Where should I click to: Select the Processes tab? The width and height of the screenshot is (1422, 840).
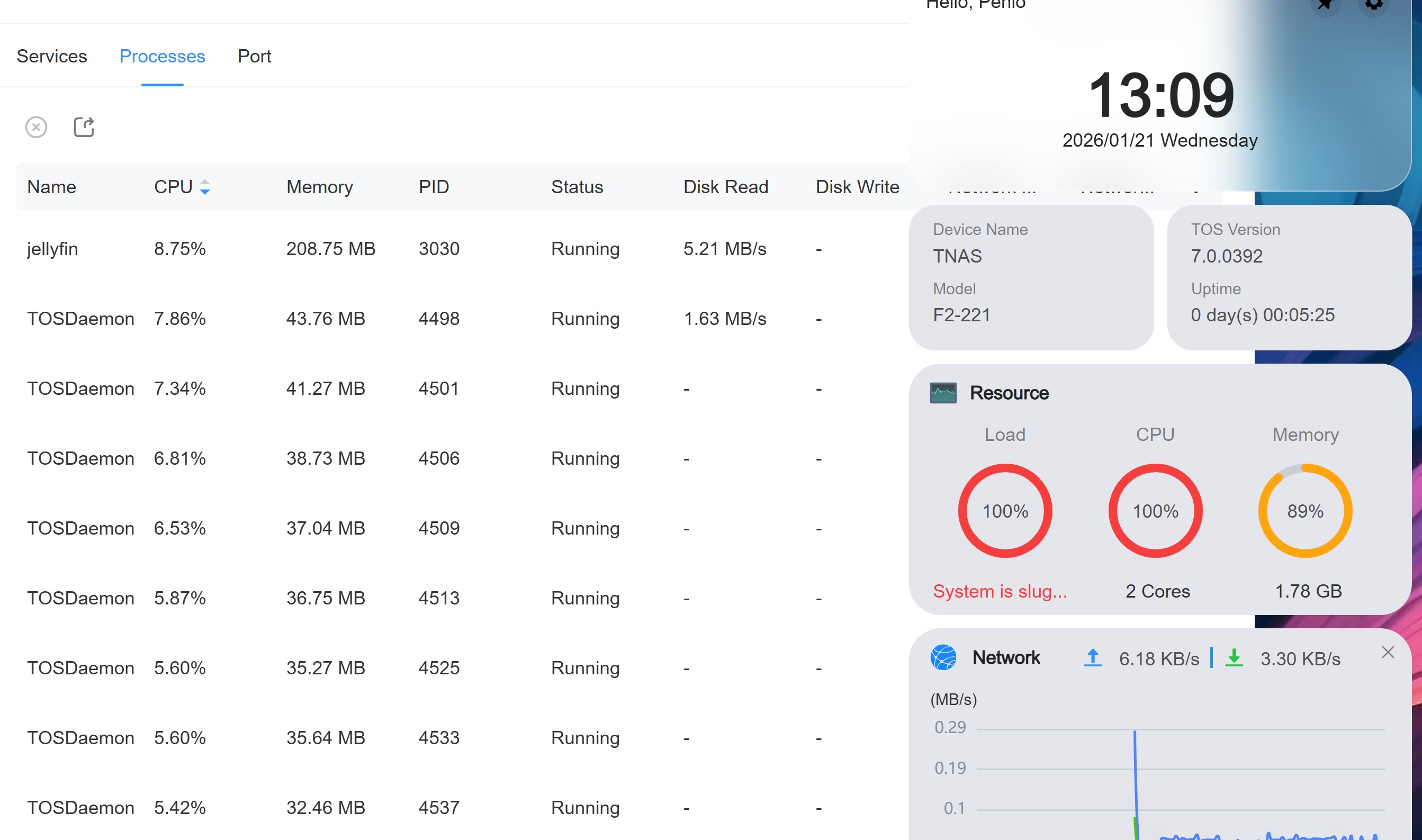(x=162, y=56)
